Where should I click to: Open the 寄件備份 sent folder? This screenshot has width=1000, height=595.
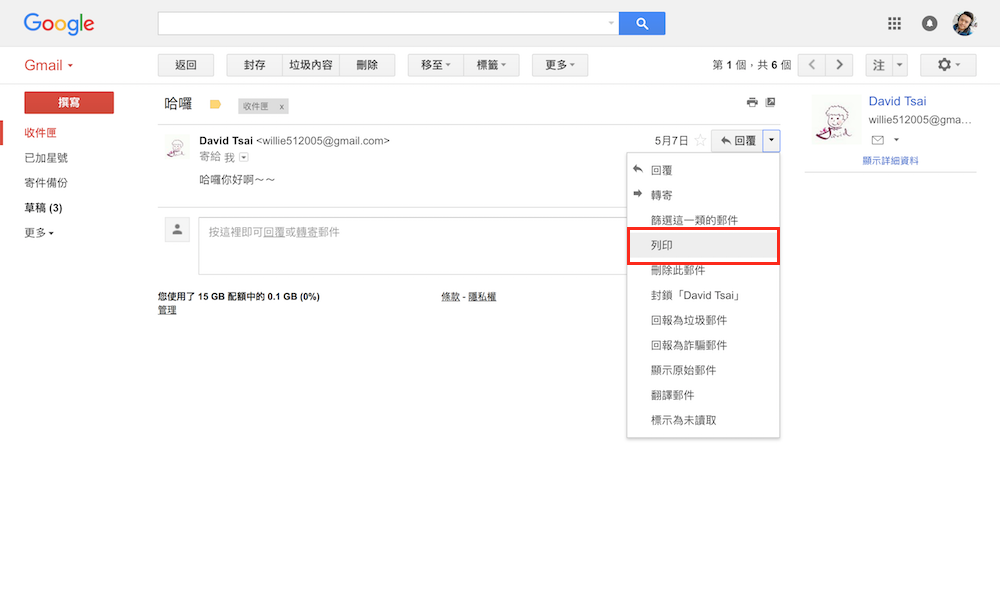pos(46,182)
